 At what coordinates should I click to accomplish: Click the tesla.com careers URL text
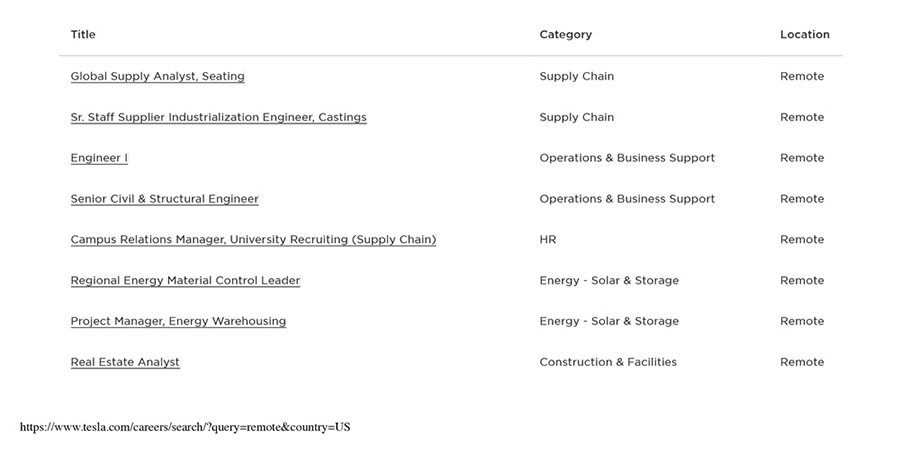click(185, 427)
